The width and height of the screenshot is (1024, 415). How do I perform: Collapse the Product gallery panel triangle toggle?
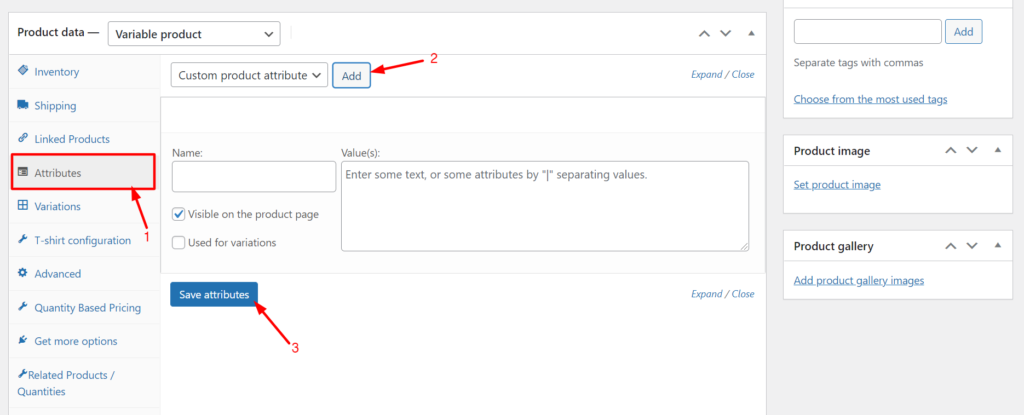[997, 246]
